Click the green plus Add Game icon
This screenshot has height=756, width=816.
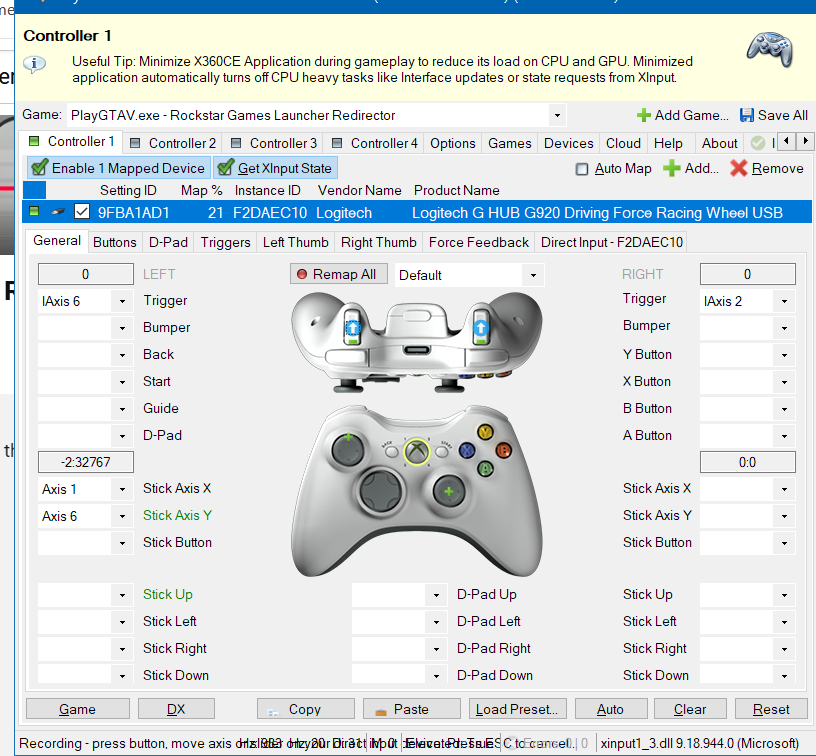[644, 115]
